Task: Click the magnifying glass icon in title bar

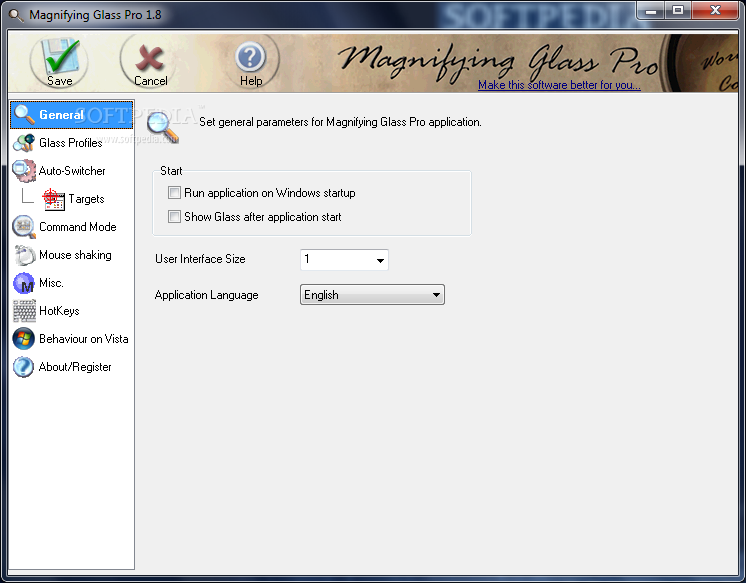Action: click(16, 15)
